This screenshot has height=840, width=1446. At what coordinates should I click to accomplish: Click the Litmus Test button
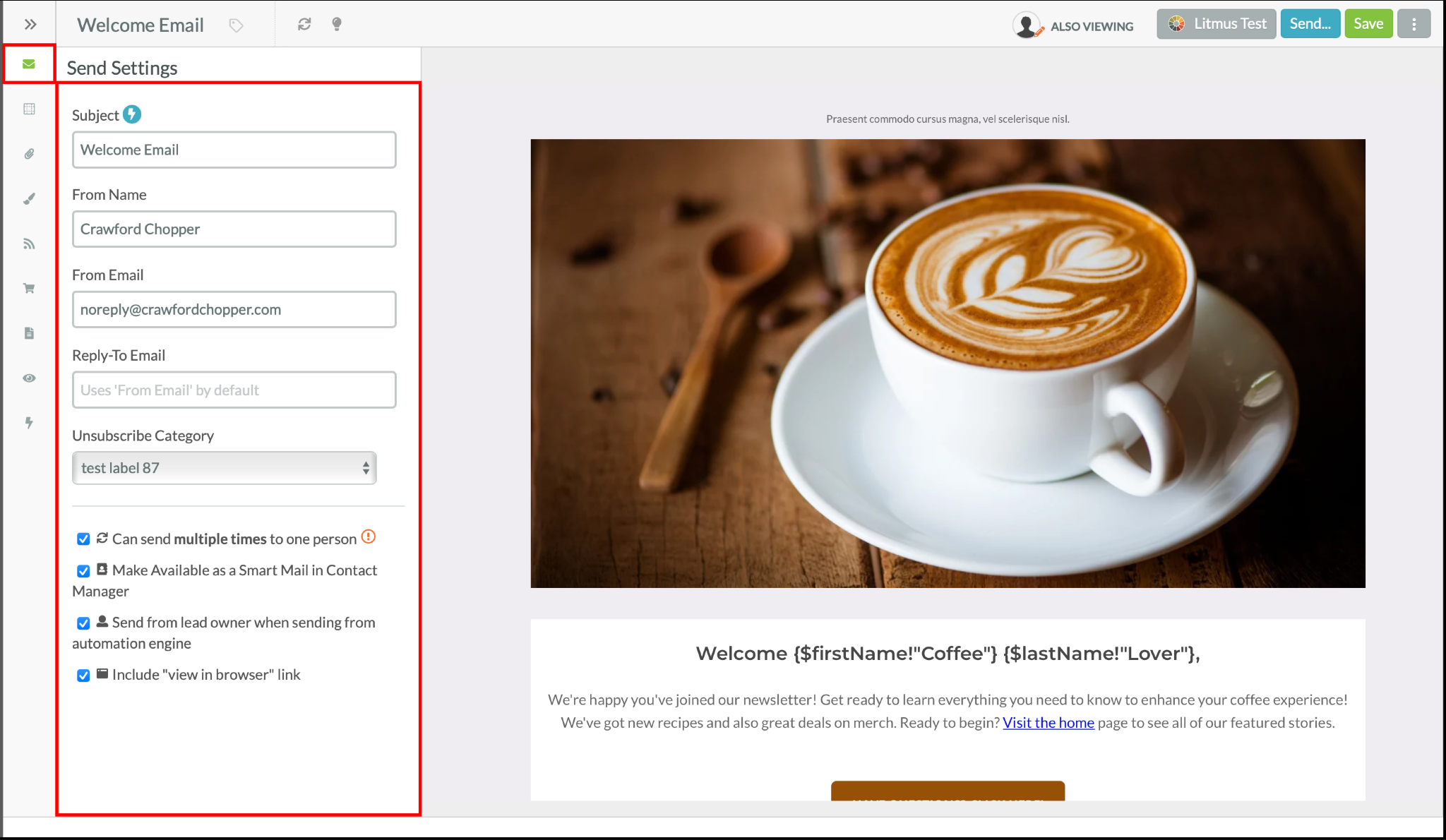click(x=1217, y=24)
